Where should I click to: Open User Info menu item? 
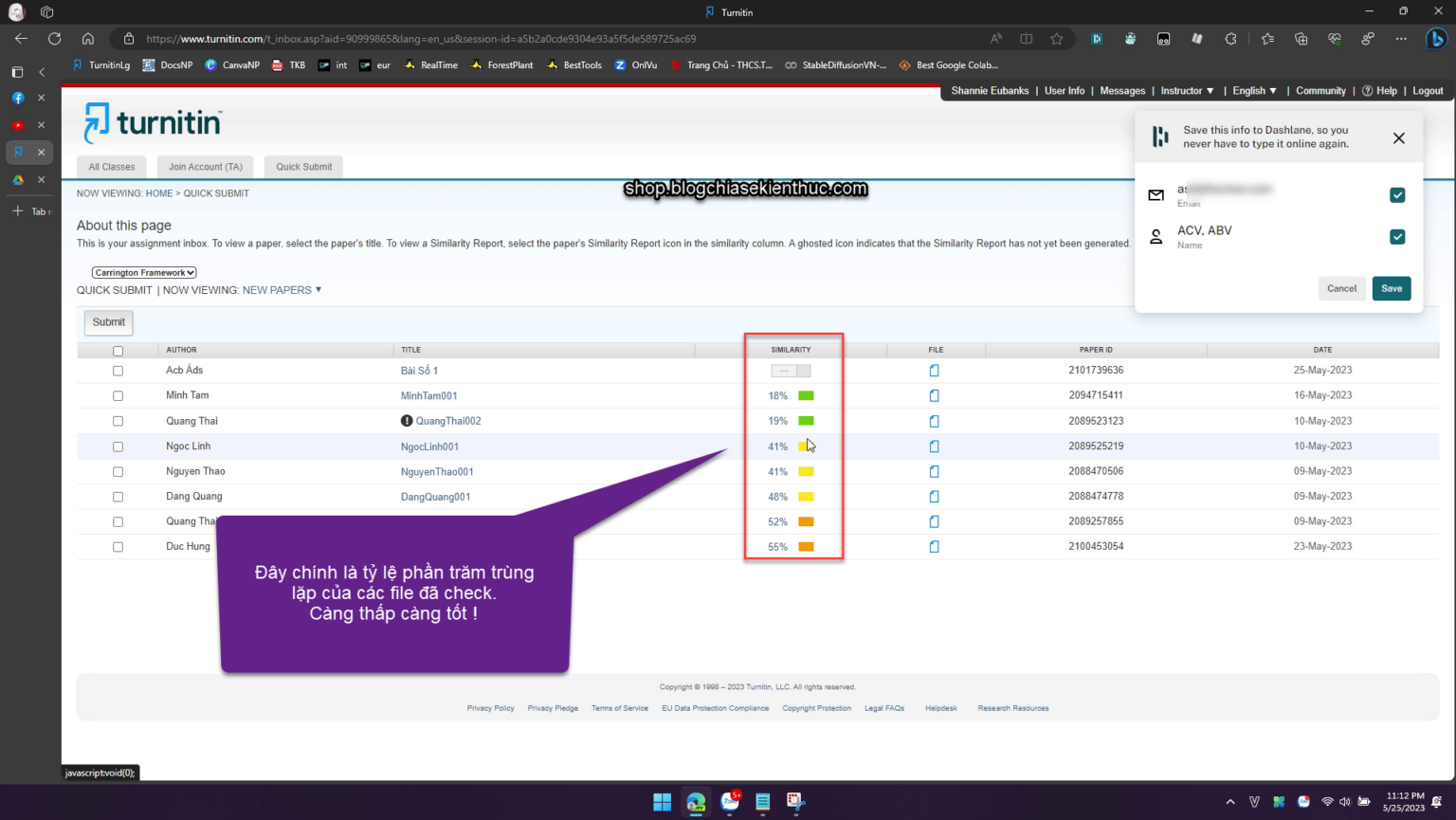pos(1065,91)
